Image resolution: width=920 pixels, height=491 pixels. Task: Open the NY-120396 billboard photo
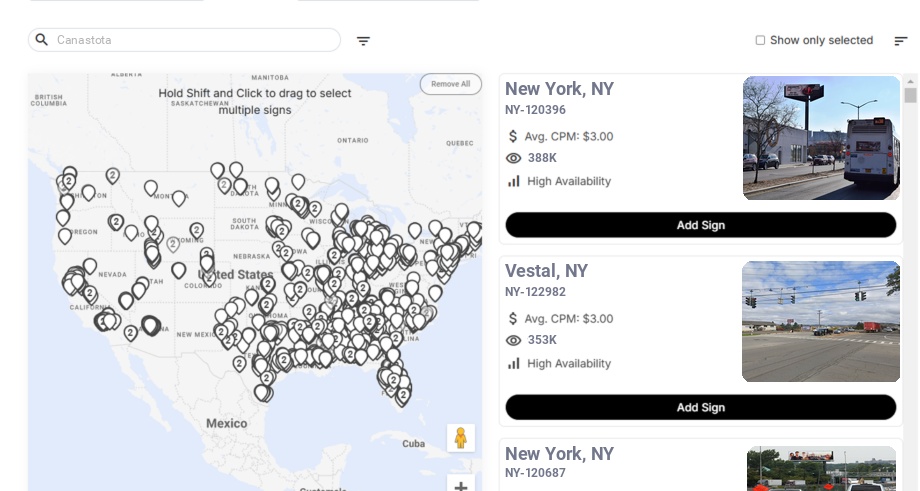pos(821,138)
